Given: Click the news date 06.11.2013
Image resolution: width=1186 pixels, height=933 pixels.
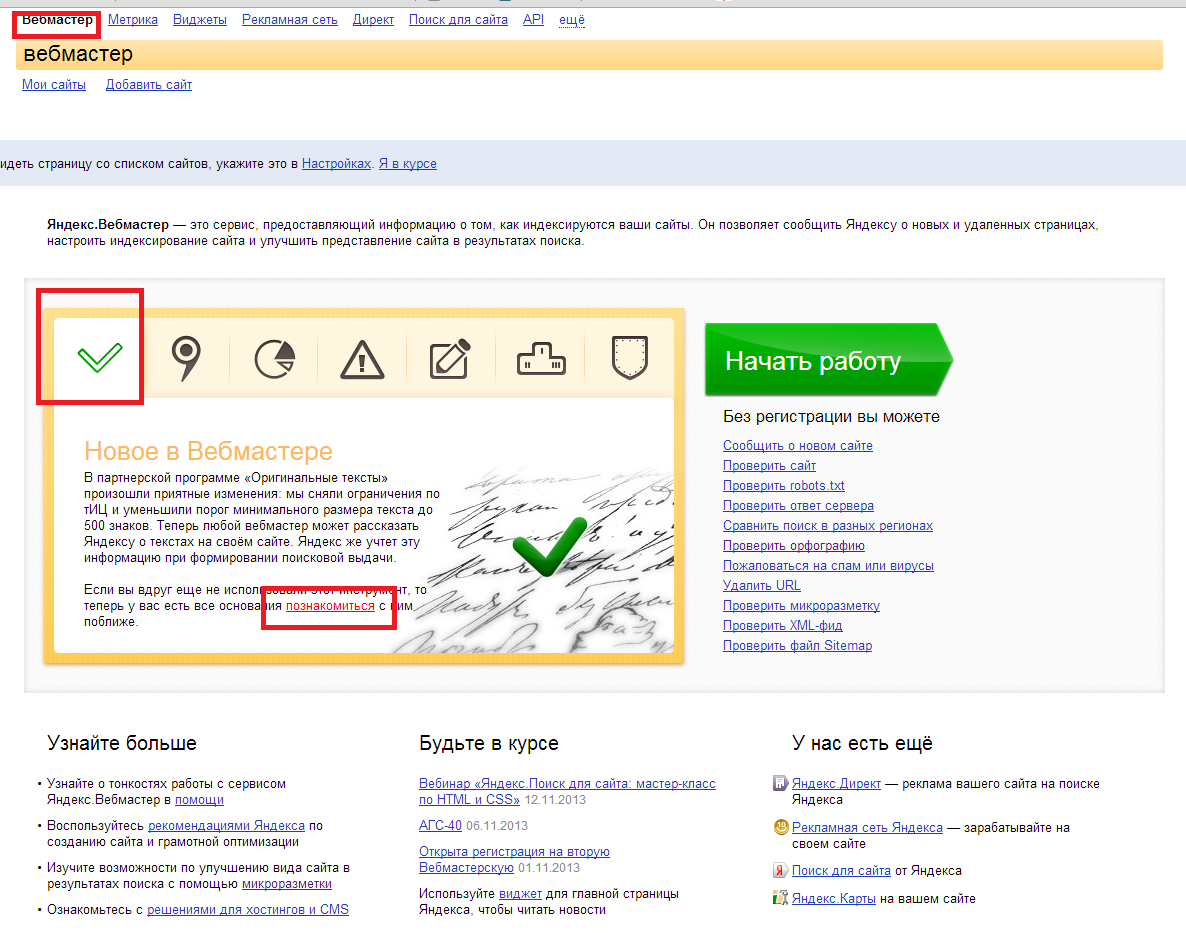Looking at the screenshot, I should point(497,826).
